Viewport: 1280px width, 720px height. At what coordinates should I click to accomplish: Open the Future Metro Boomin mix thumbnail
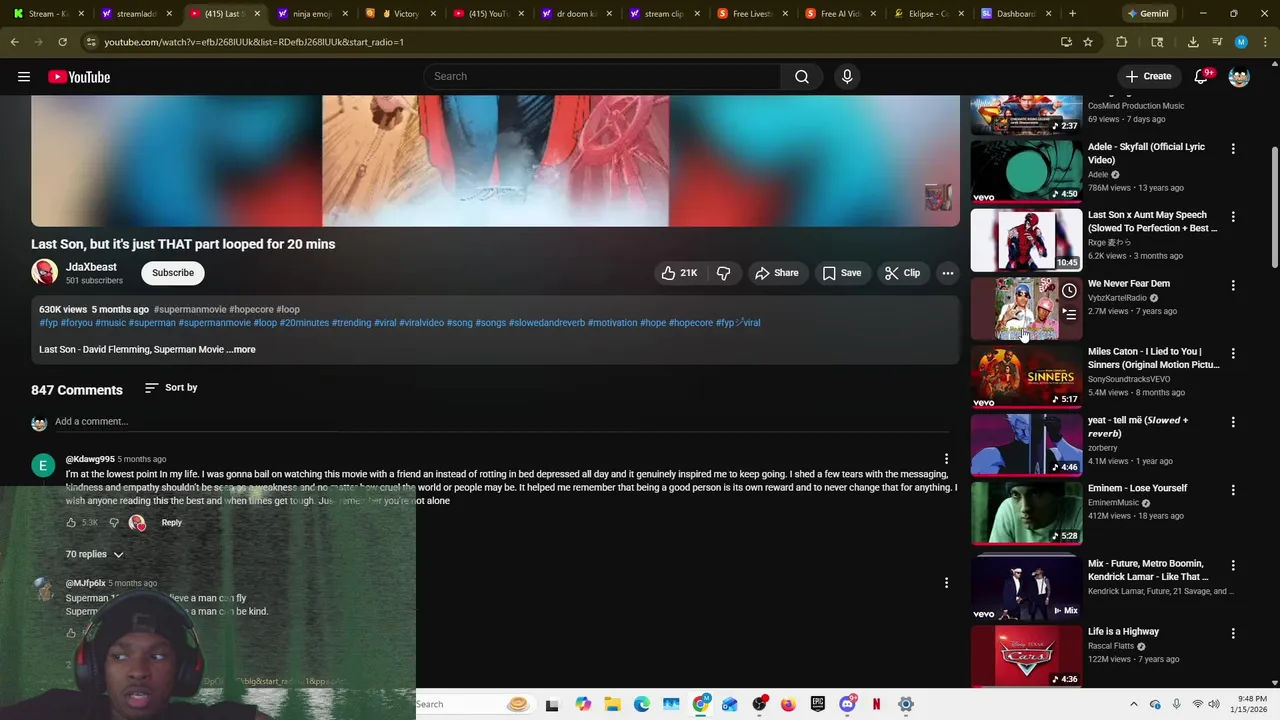1026,589
